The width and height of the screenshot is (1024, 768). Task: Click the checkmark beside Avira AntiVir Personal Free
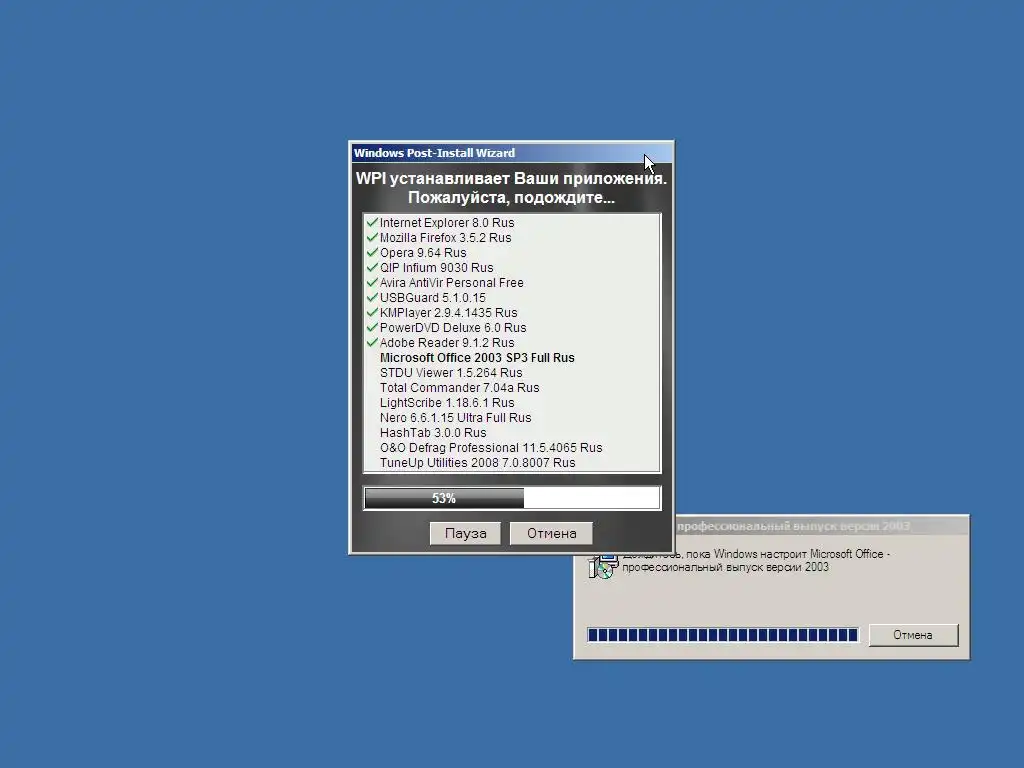click(372, 282)
